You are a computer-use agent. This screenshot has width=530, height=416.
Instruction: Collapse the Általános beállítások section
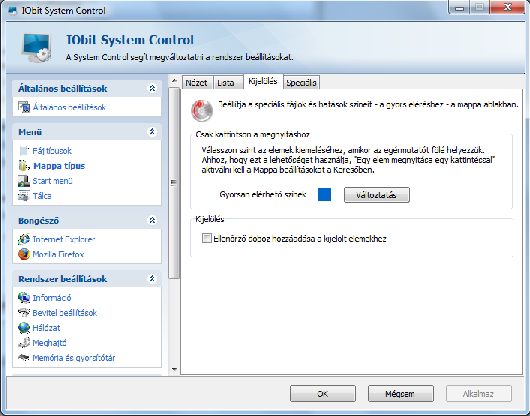(152, 88)
